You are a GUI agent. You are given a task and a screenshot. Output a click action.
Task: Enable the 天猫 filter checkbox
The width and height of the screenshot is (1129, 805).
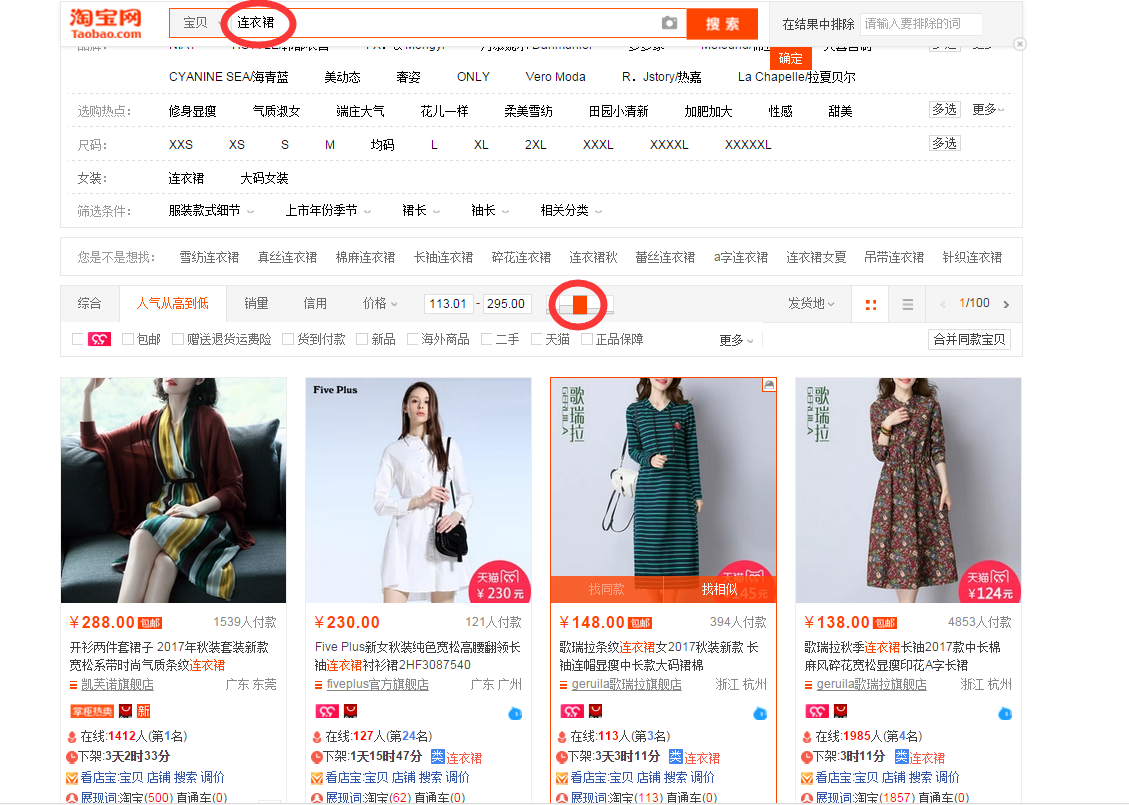537,340
